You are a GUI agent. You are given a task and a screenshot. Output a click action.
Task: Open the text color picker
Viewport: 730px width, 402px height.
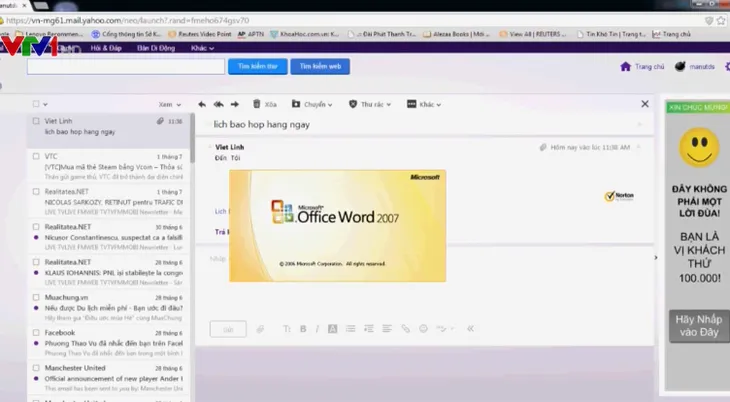coord(332,329)
